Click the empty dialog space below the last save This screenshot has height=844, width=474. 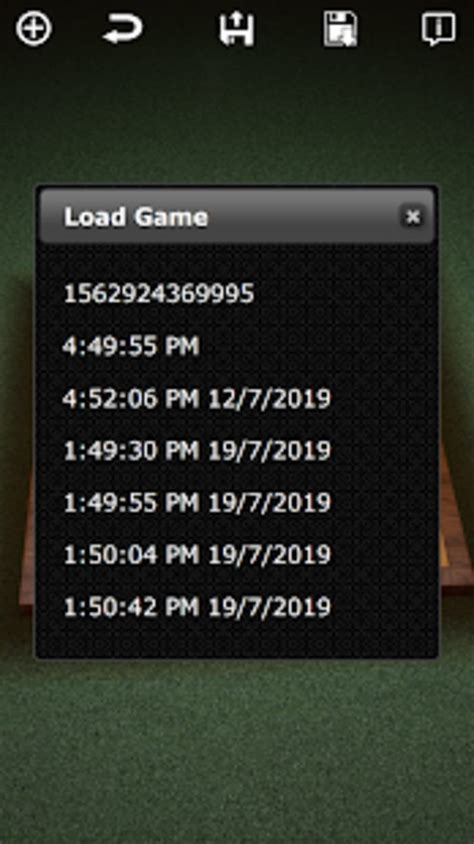(237, 639)
